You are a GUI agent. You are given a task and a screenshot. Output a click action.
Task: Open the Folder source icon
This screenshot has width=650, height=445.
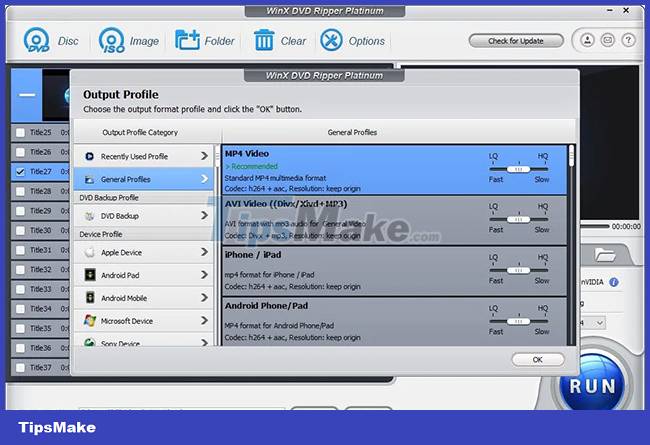pyautogui.click(x=187, y=40)
